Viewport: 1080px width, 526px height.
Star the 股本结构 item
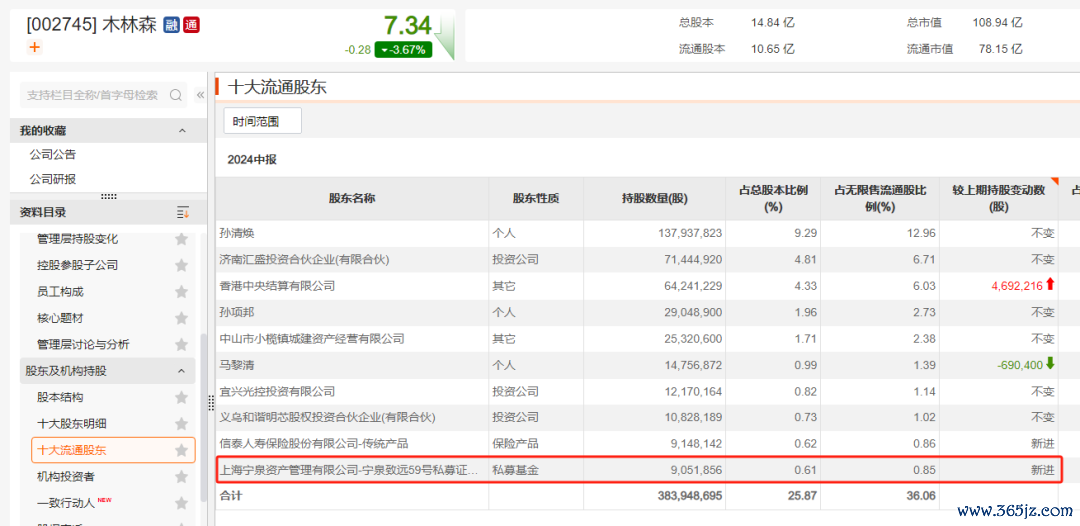click(181, 397)
